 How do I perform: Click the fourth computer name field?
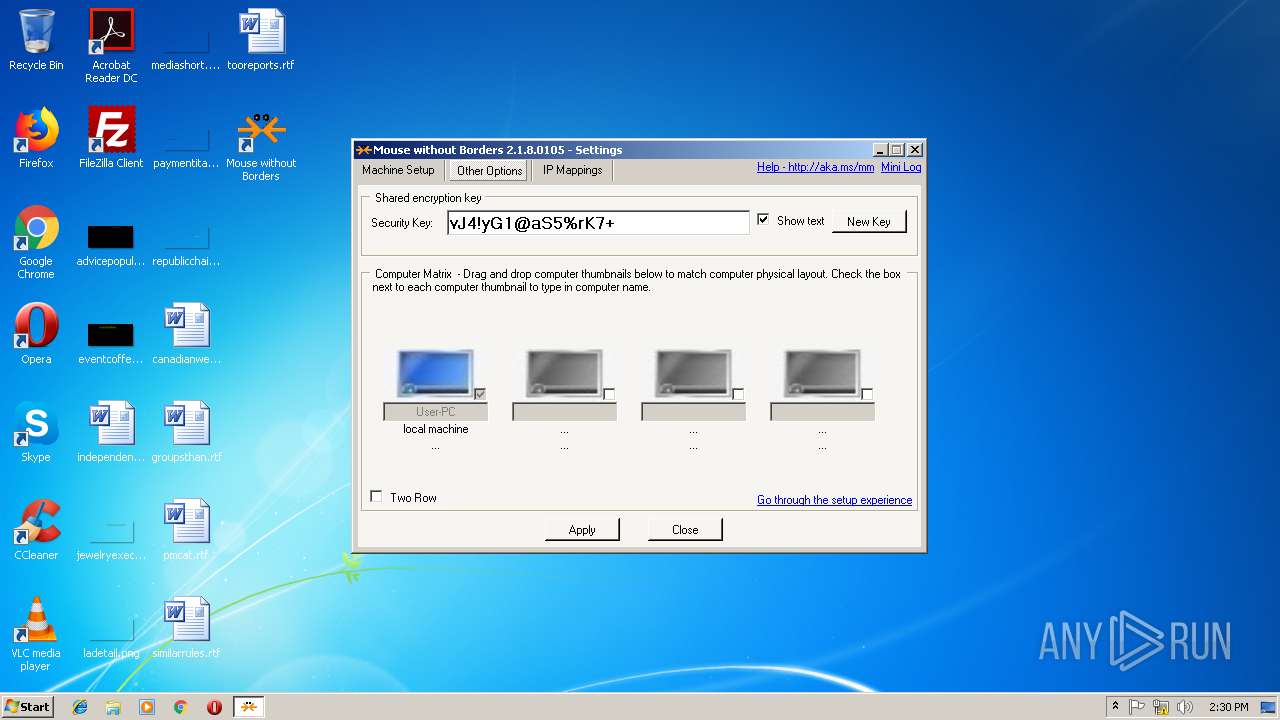822,412
